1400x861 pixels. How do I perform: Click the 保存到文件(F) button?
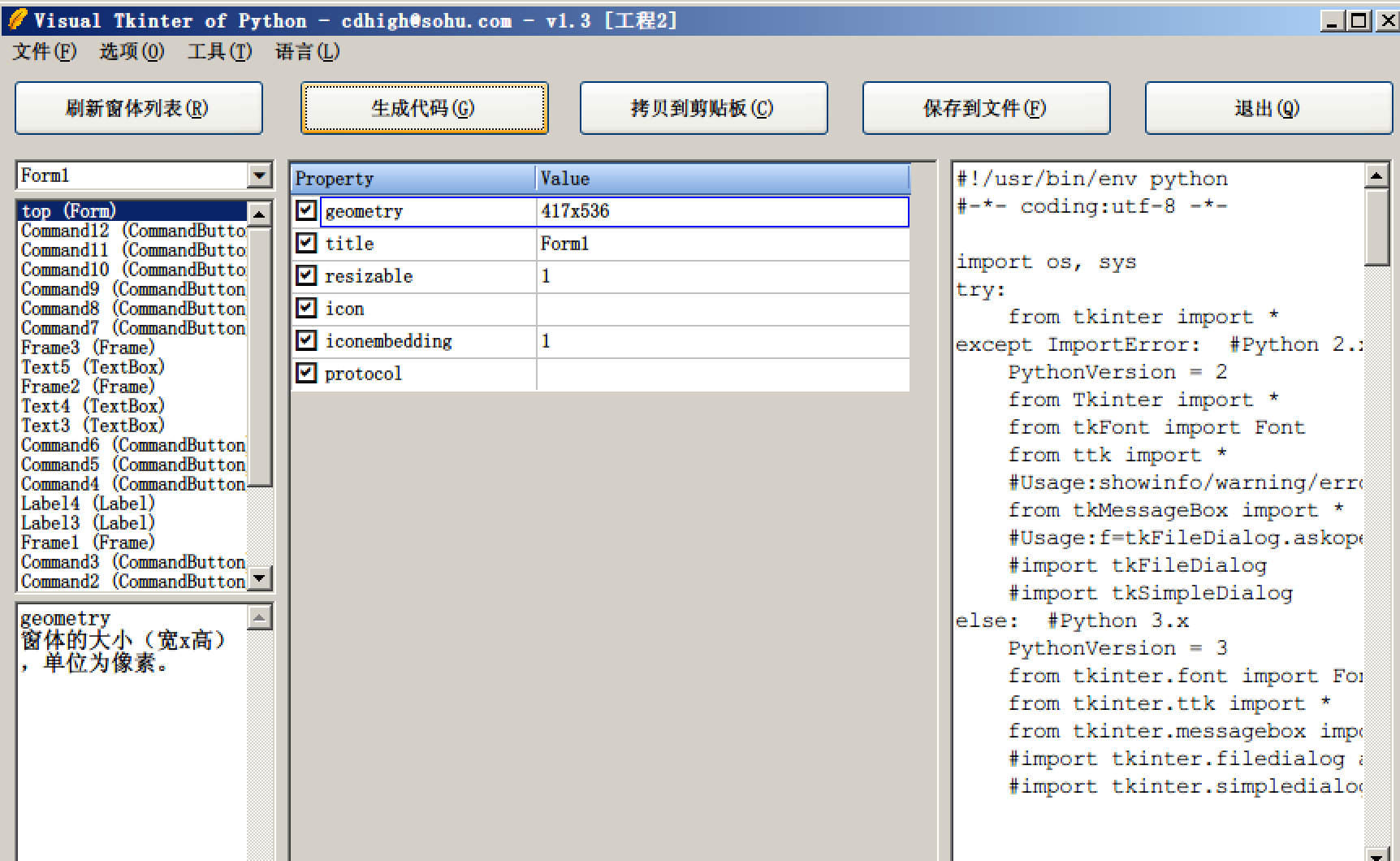(x=986, y=108)
